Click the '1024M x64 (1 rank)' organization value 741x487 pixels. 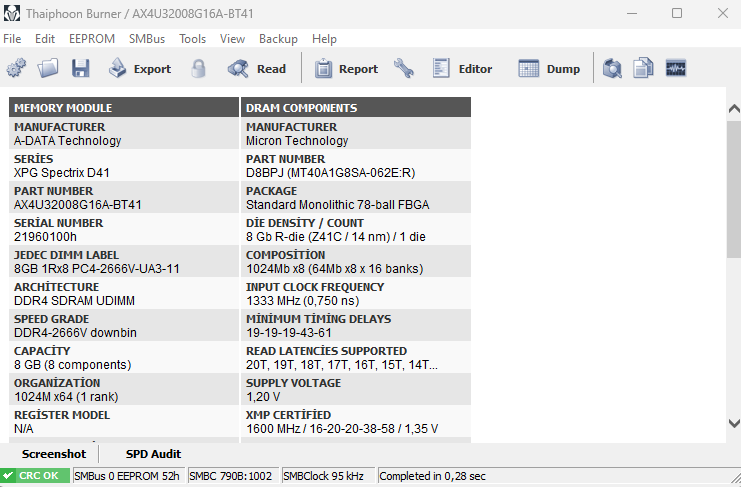66,397
